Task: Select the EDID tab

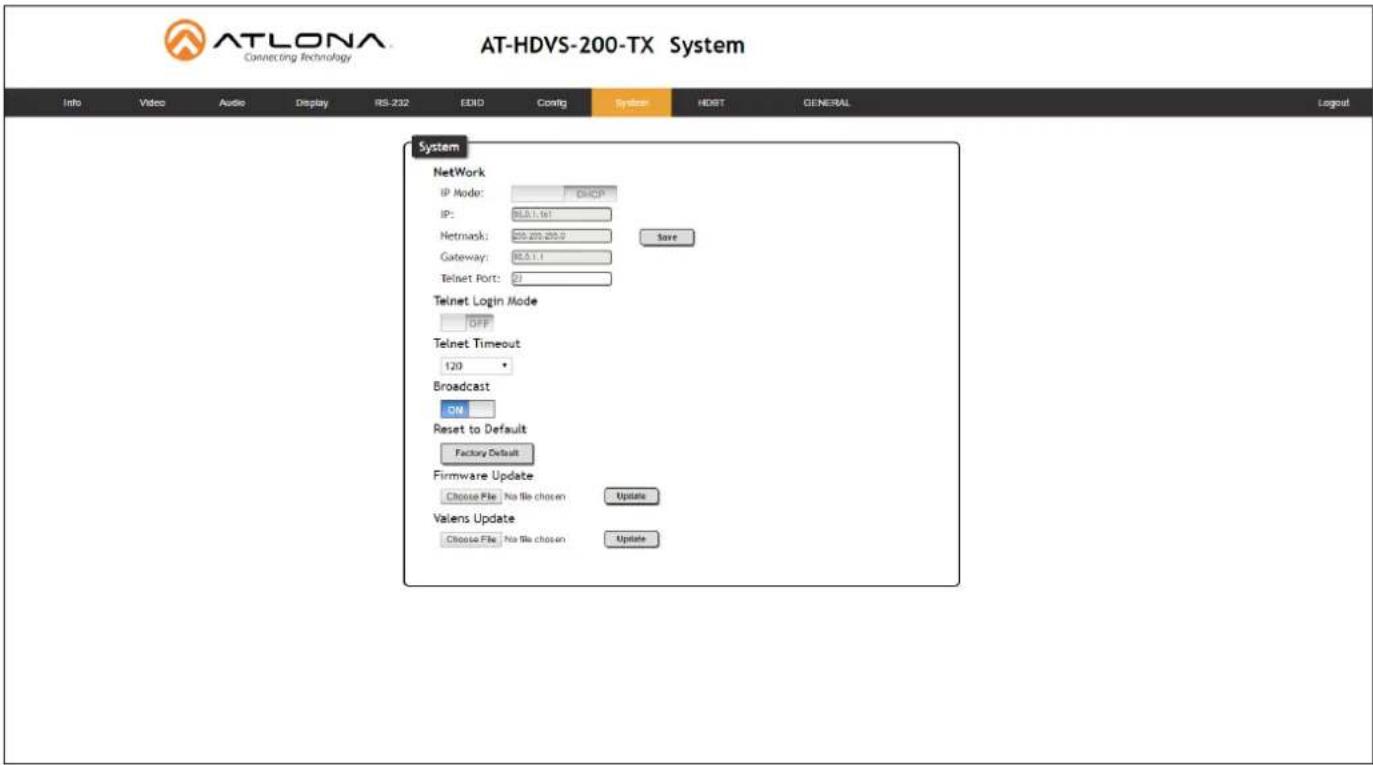Action: (472, 103)
